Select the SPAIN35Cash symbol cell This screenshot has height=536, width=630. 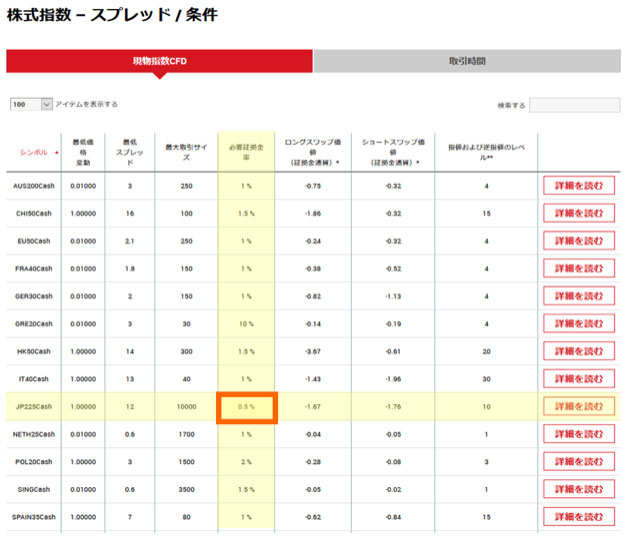click(34, 517)
